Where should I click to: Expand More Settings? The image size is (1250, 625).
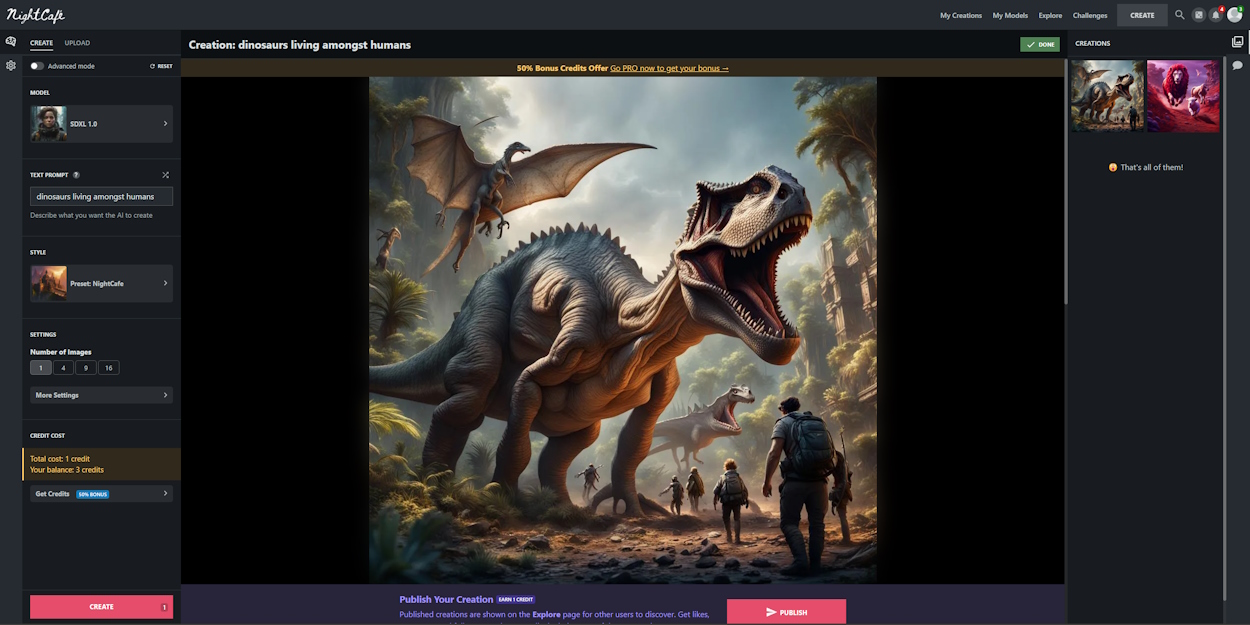[100, 394]
